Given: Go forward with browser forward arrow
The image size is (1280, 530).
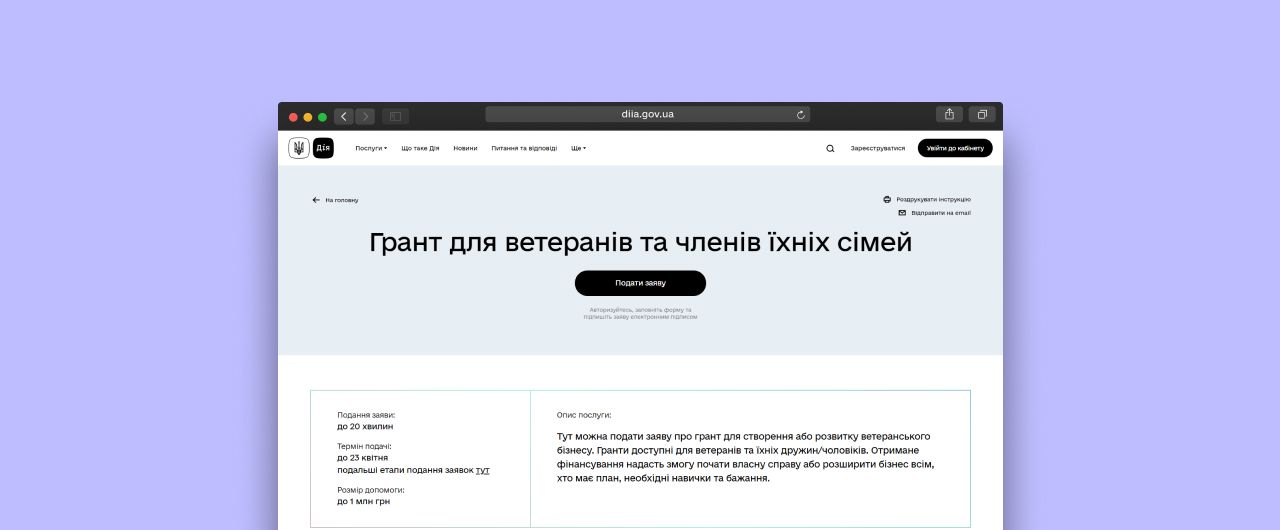Looking at the screenshot, I should click(365, 116).
